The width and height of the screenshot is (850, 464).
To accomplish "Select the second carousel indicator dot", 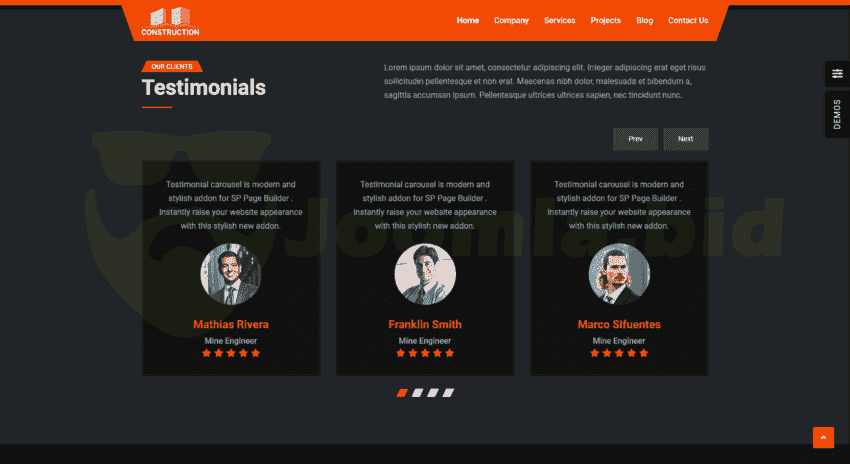I will [x=417, y=392].
